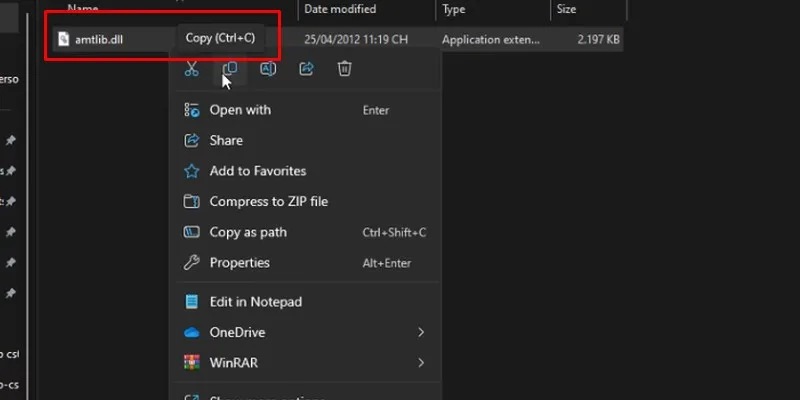Click the Notepad icon beside Edit in Notepad

click(191, 302)
